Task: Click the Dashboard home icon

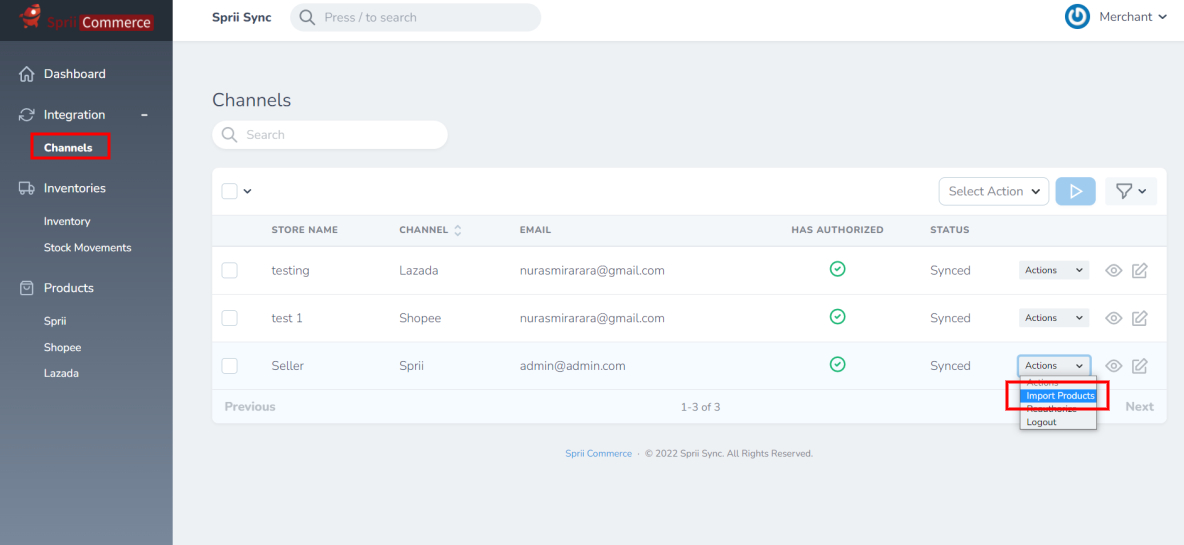Action: pos(26,74)
